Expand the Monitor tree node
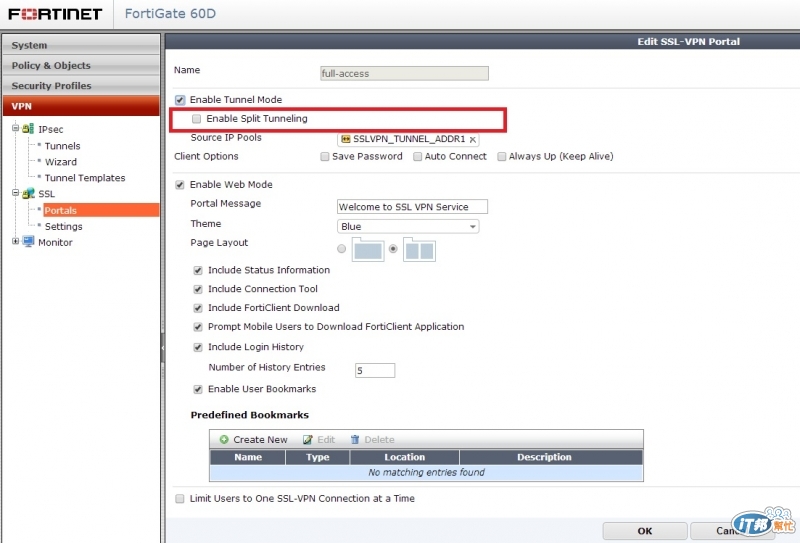Image resolution: width=800 pixels, height=543 pixels. pyautogui.click(x=15, y=241)
